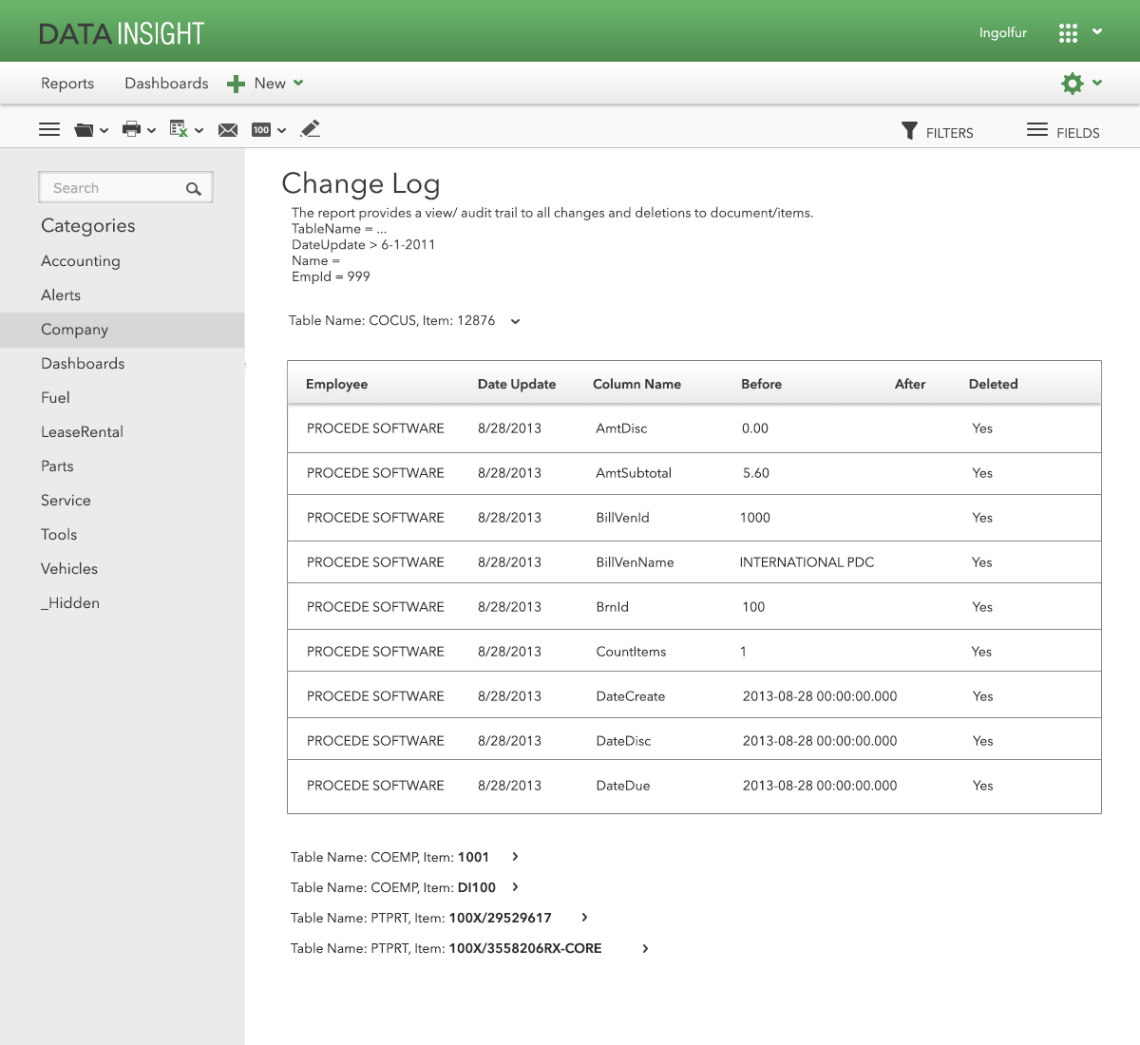Select the Accounting category
The height and width of the screenshot is (1045, 1140).
point(81,261)
